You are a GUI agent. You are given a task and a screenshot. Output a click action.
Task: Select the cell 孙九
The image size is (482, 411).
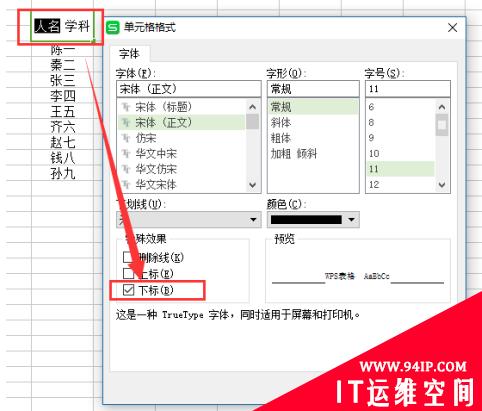click(x=63, y=173)
